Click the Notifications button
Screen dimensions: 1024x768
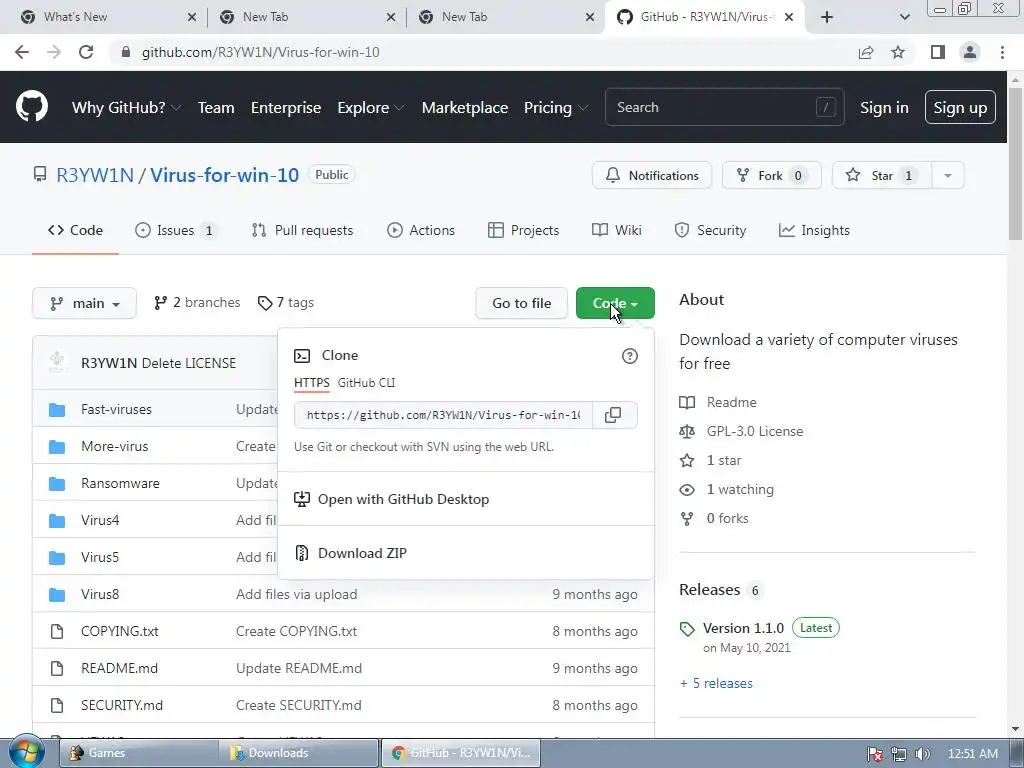point(652,175)
